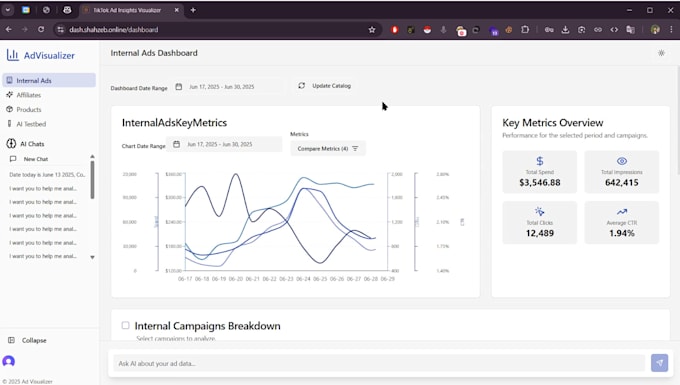Click the Key Metrics Overview heading
Image resolution: width=680 pixels, height=385 pixels.
[552, 123]
